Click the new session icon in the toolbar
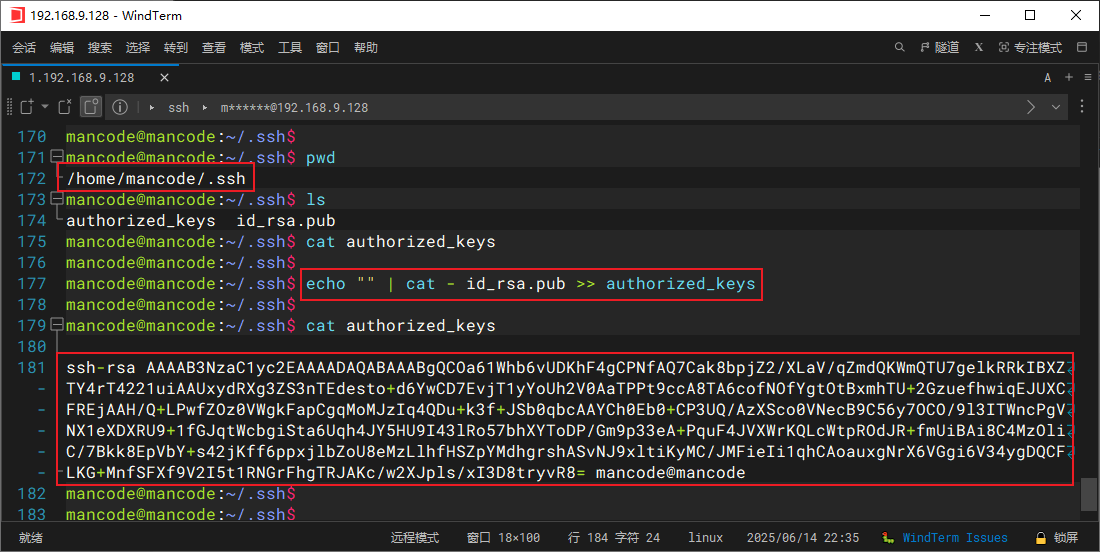 [x=26, y=107]
